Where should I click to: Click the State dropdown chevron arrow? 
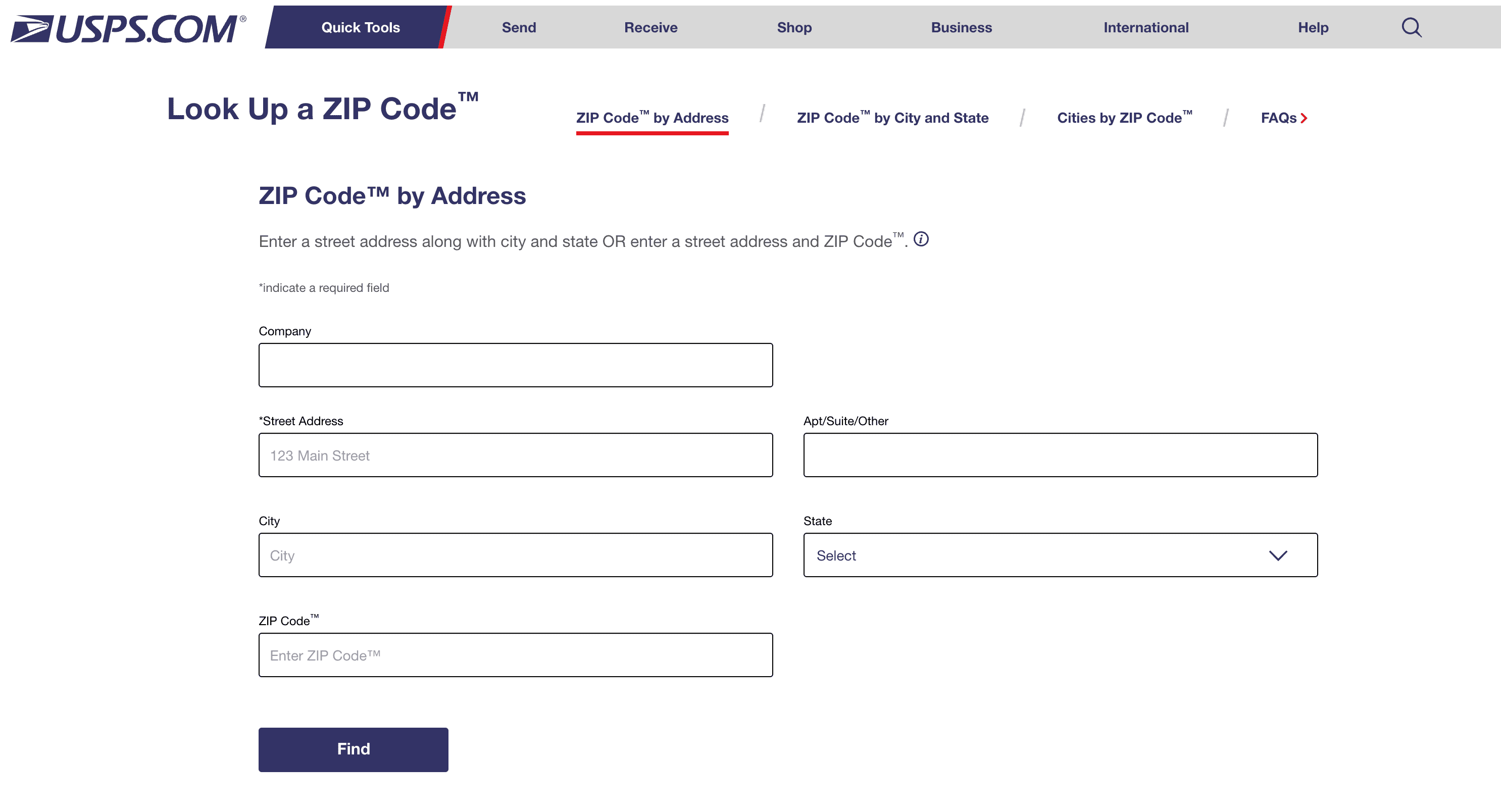click(1278, 555)
